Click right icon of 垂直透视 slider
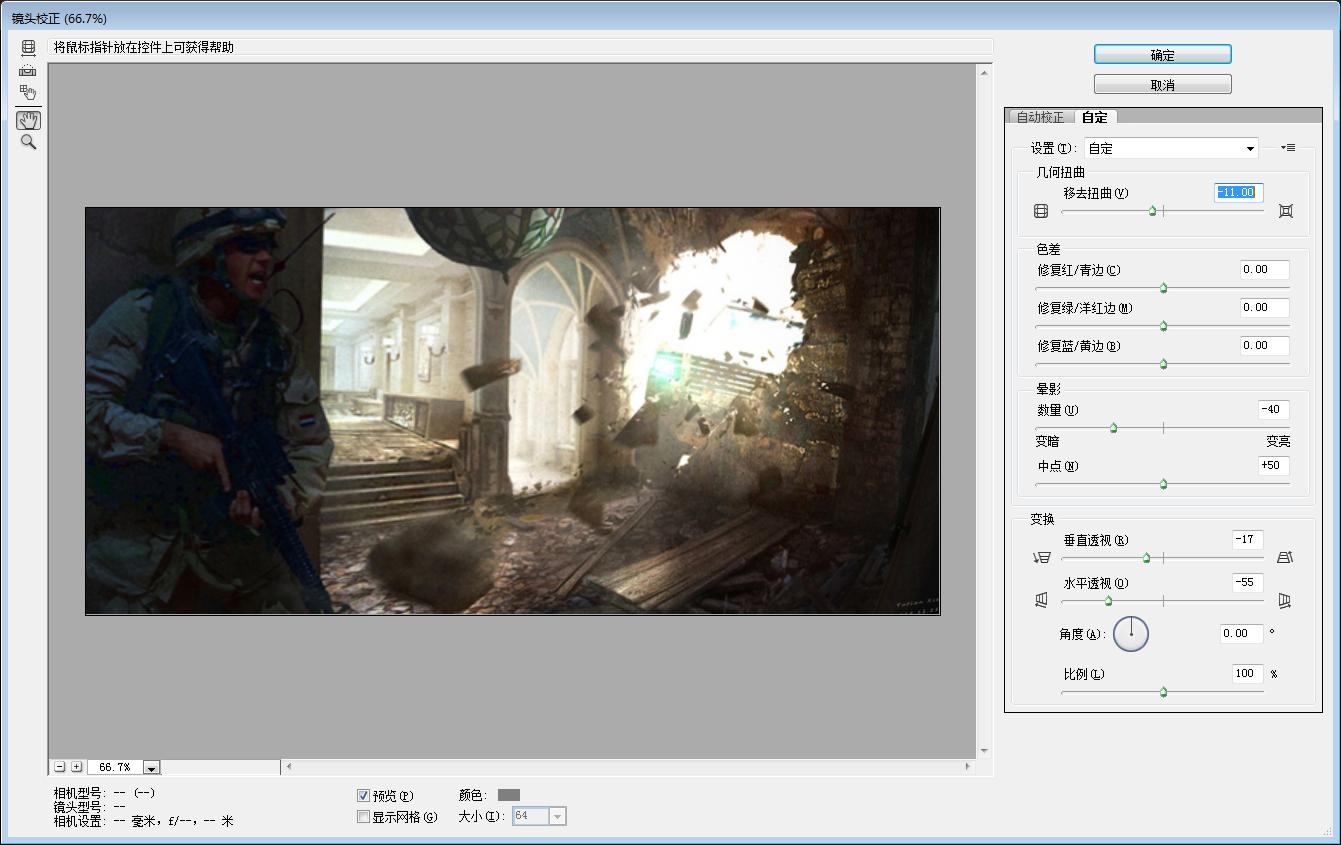 (x=1285, y=558)
